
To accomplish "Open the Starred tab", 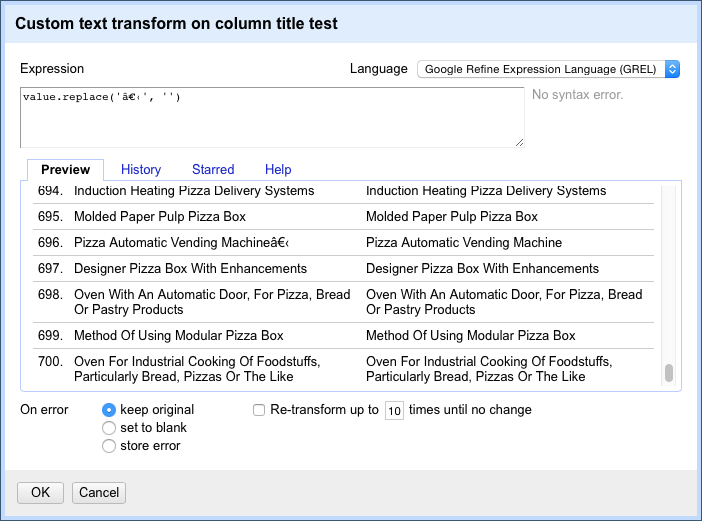I will 213,170.
